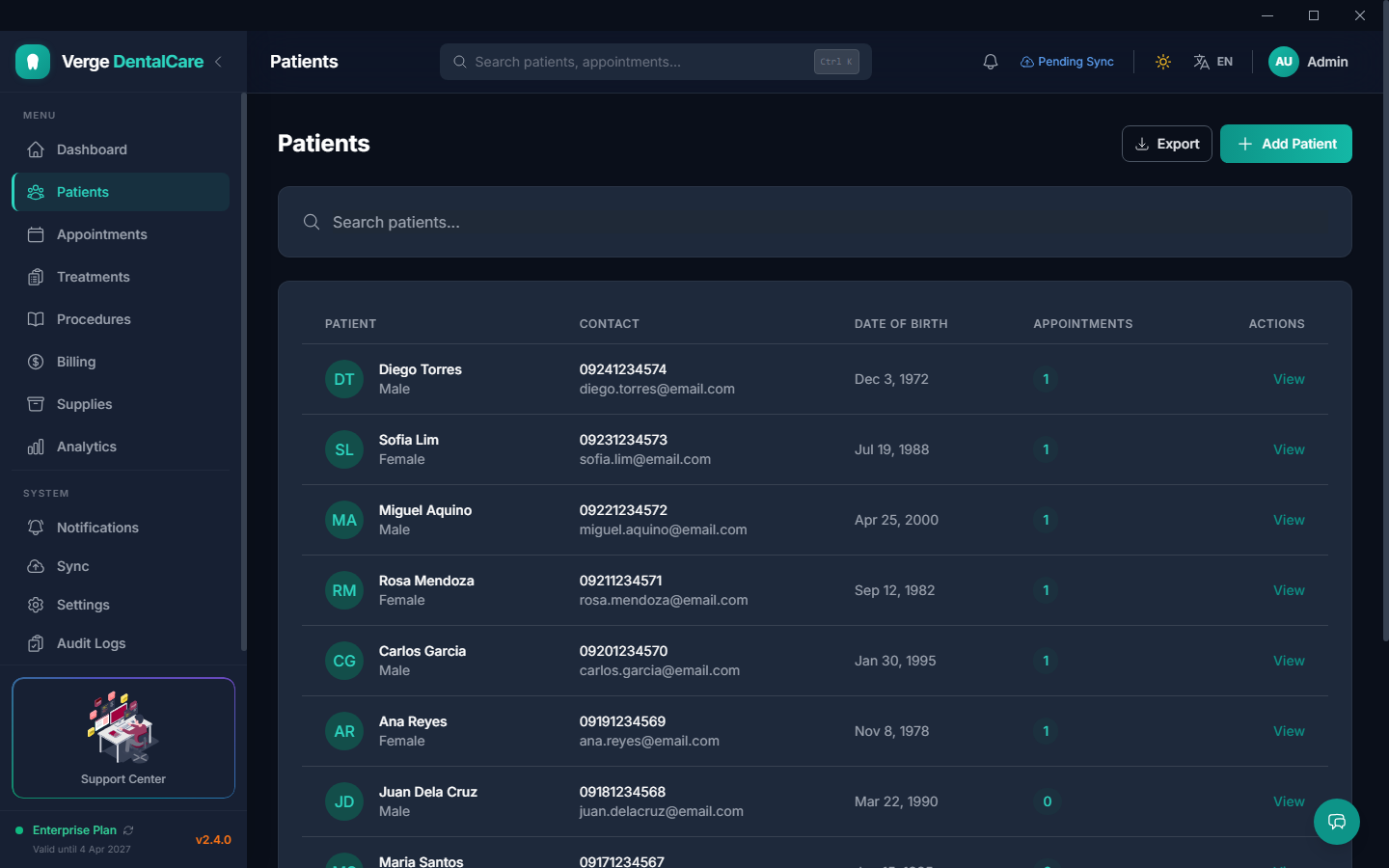Open Dashboard from the sidebar menu

pyautogui.click(x=121, y=149)
